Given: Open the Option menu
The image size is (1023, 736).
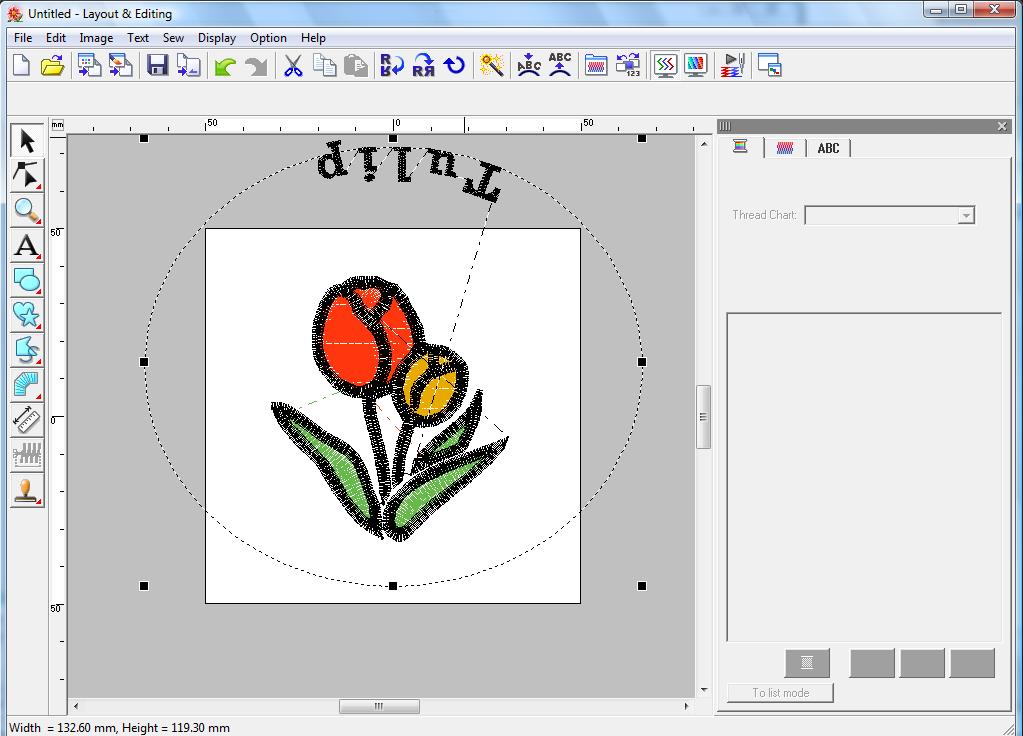Looking at the screenshot, I should point(268,38).
